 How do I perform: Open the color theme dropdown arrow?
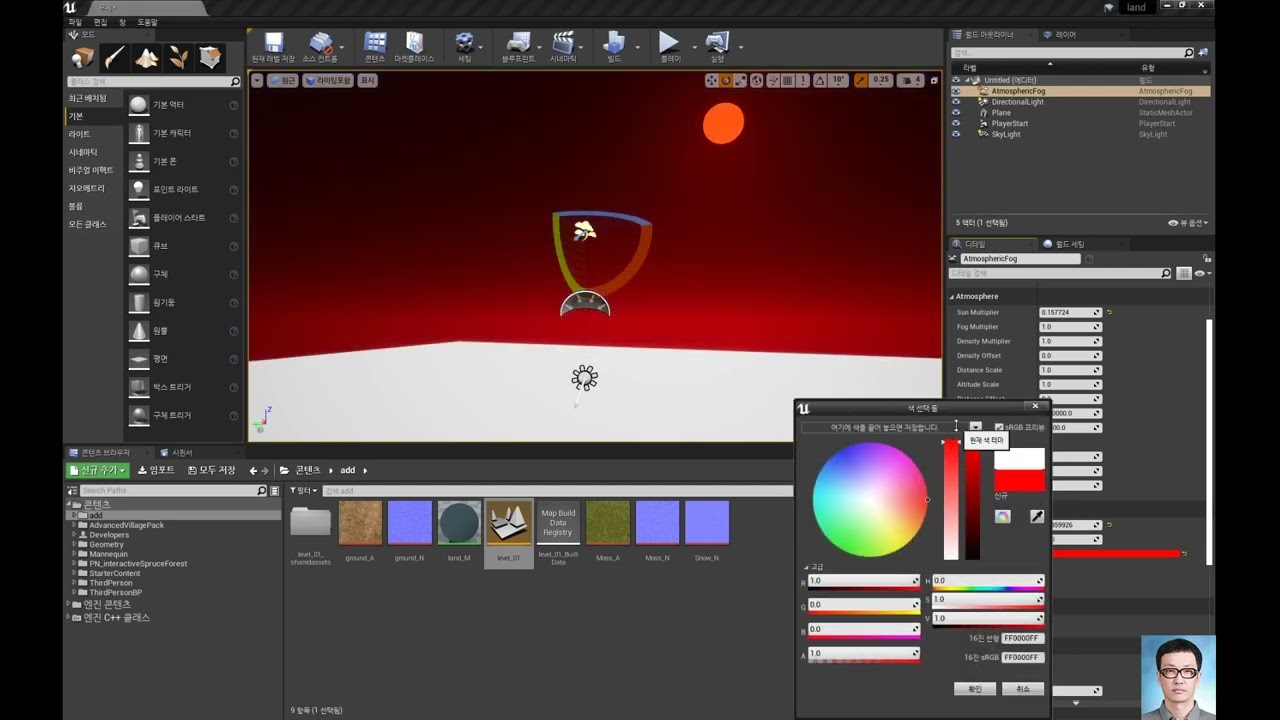[975, 427]
